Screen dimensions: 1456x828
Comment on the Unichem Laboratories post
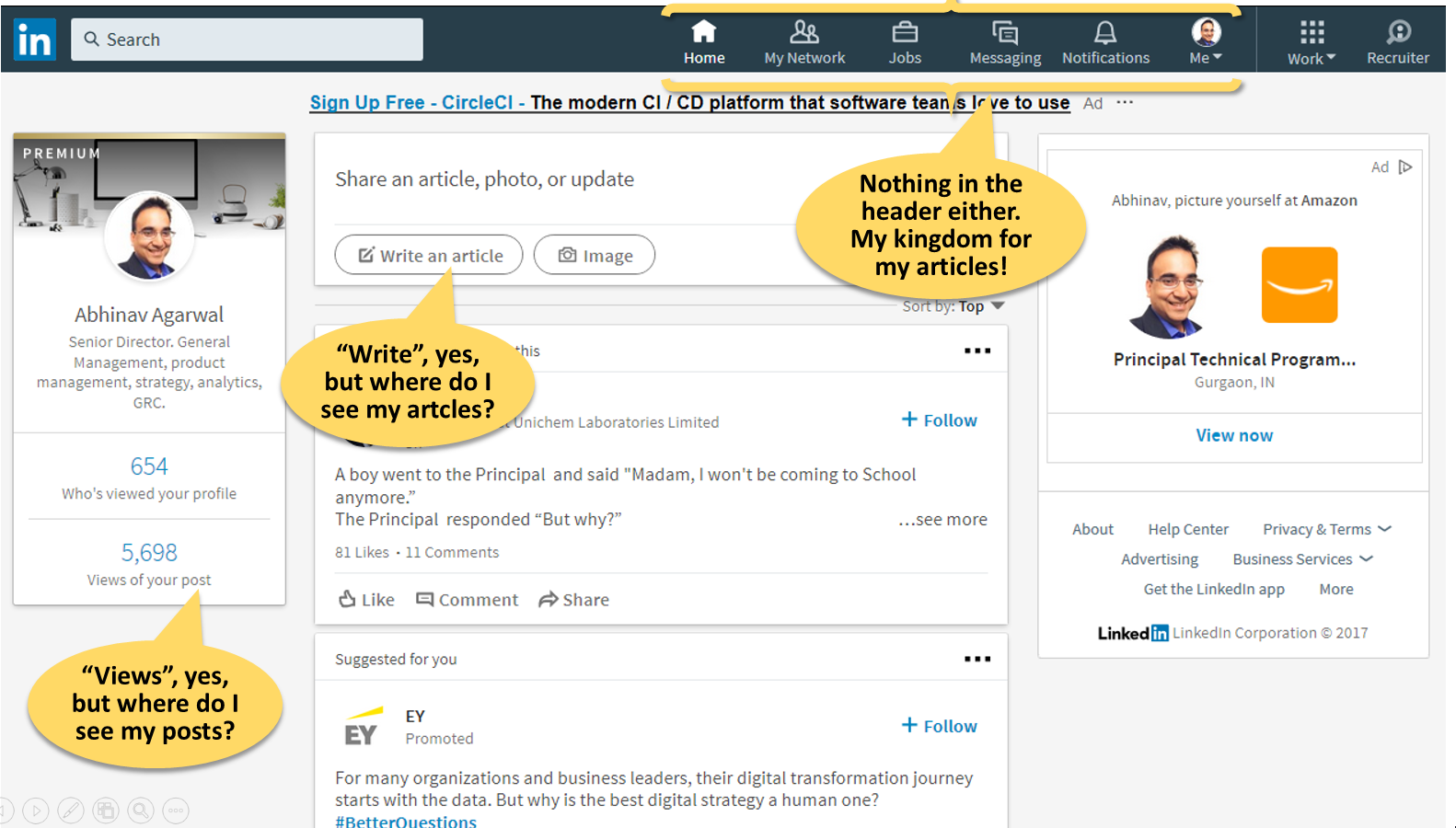click(468, 600)
